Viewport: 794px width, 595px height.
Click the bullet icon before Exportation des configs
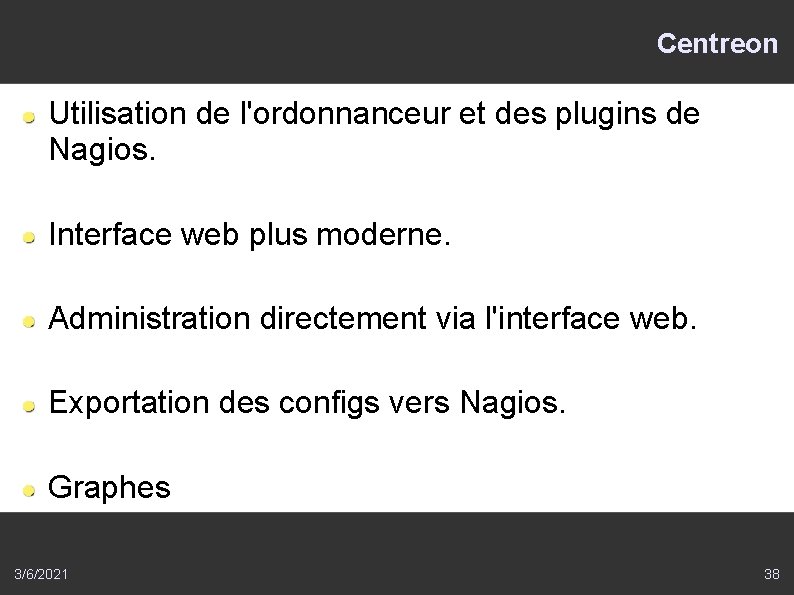coord(31,405)
